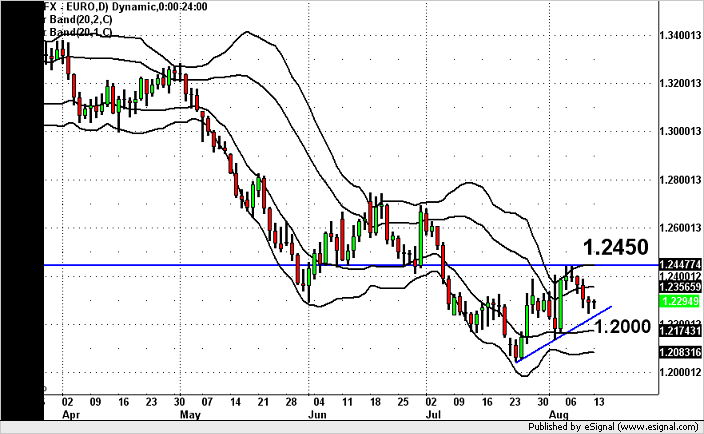Select the 1.244774 price marker
Image resolution: width=704 pixels, height=434 pixels.
[680, 265]
